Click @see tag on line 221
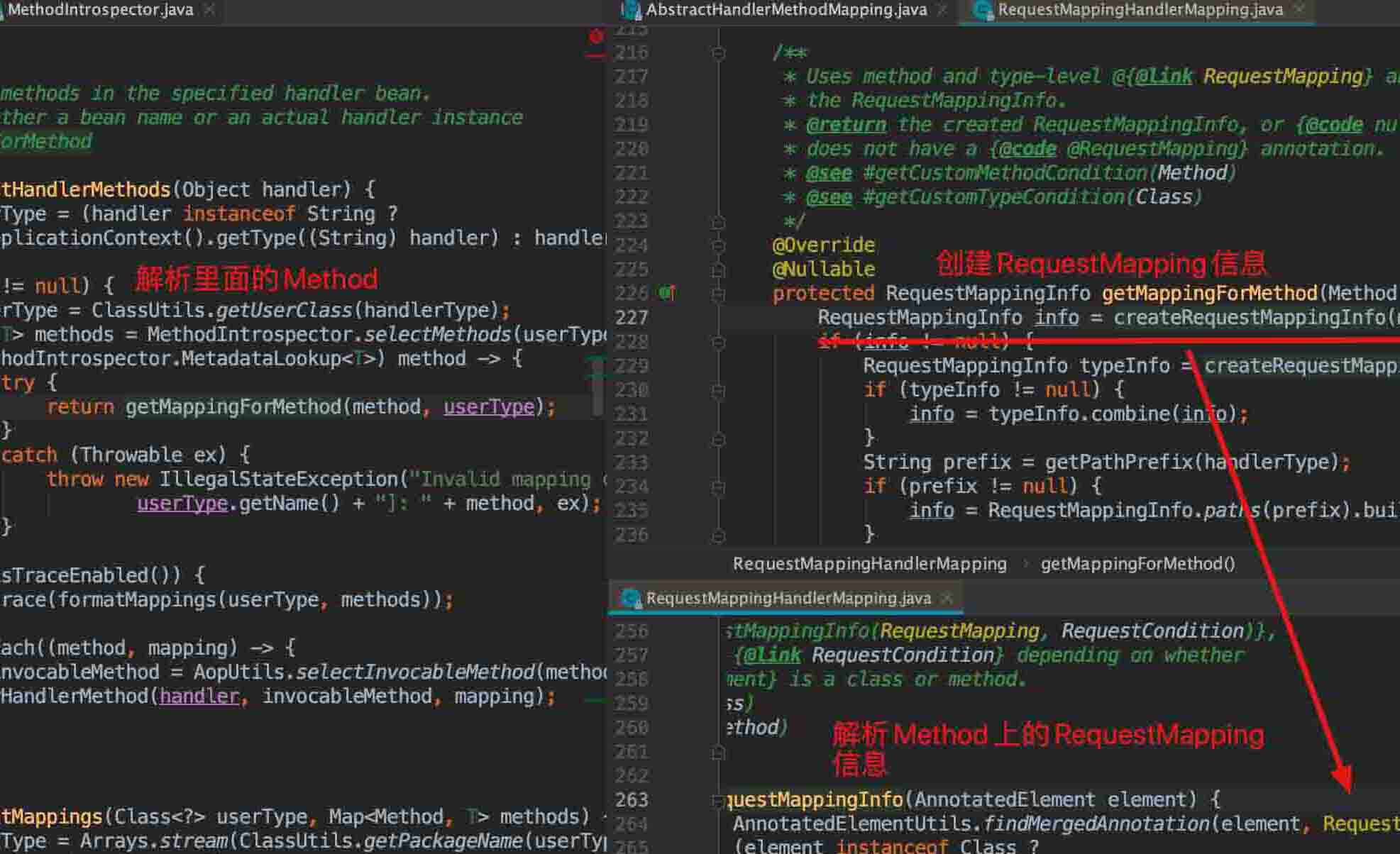The image size is (1400, 854). tap(829, 173)
